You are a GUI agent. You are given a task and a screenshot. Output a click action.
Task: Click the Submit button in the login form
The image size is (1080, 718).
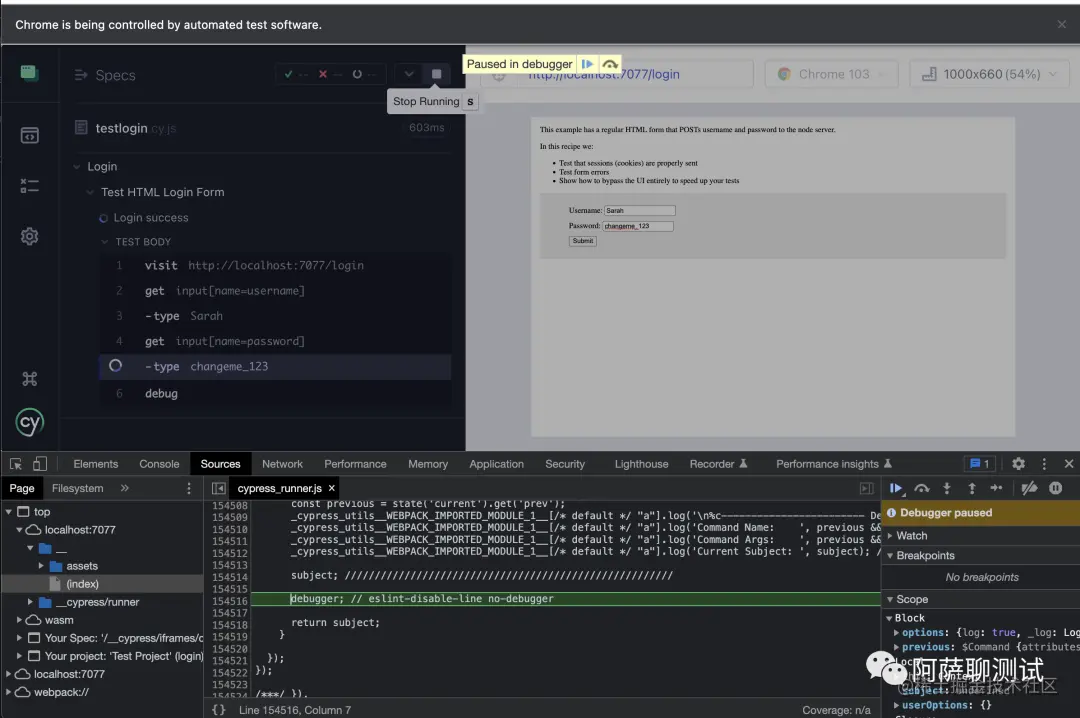[583, 240]
